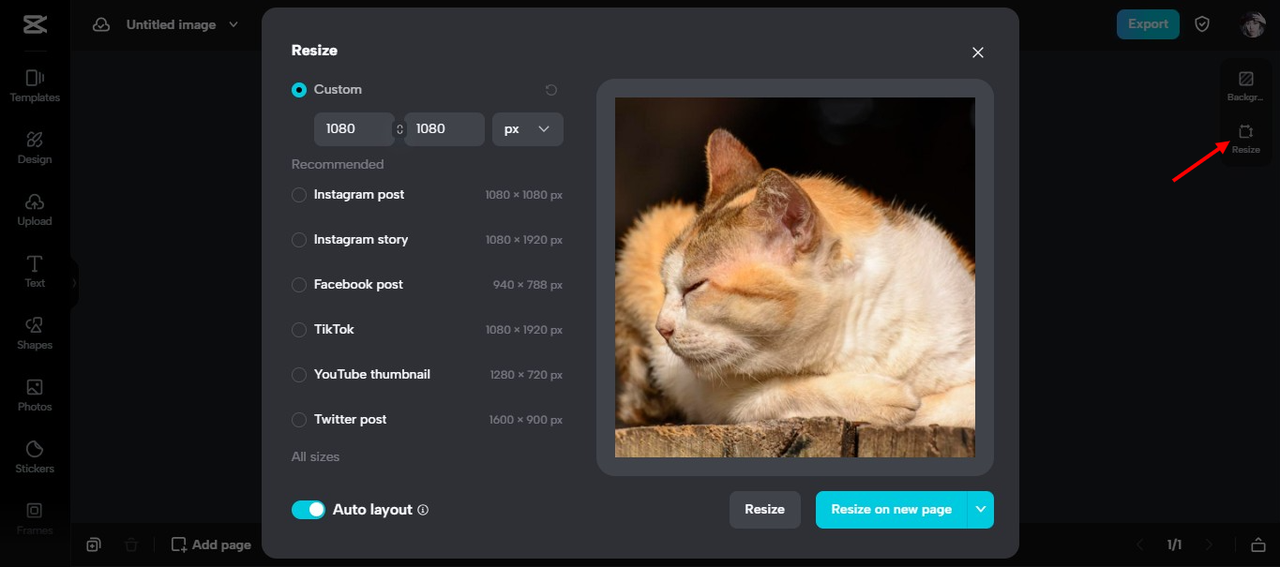1280x567 pixels.
Task: Click the height field showing 1080
Action: 444,129
